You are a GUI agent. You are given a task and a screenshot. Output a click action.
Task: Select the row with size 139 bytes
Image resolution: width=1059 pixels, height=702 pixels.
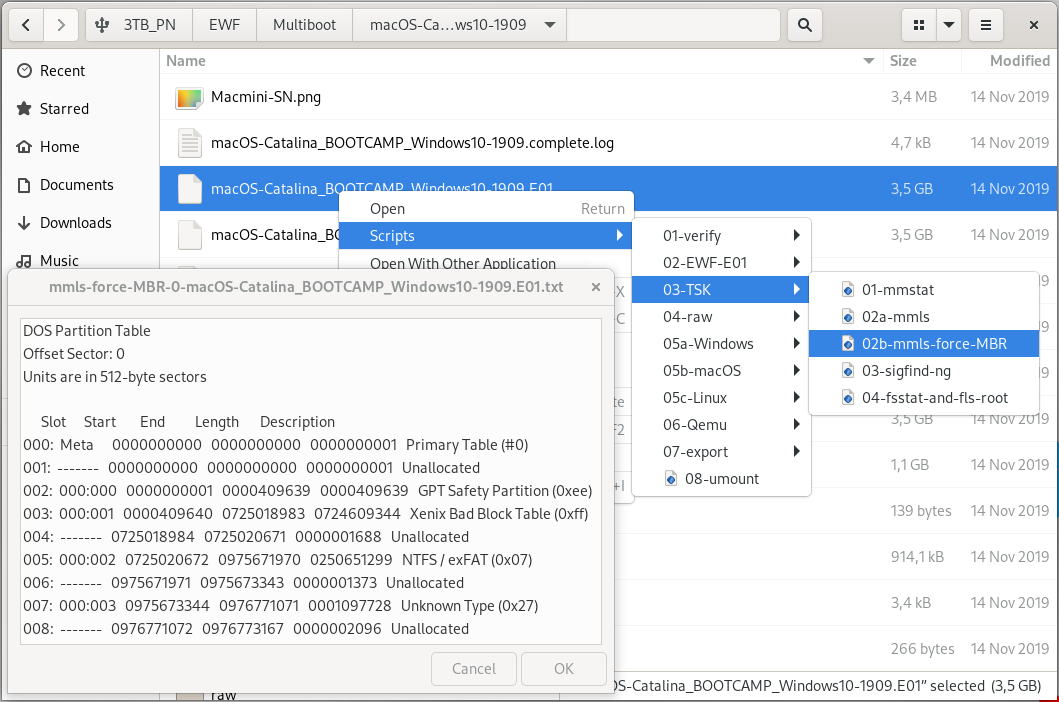[837, 511]
